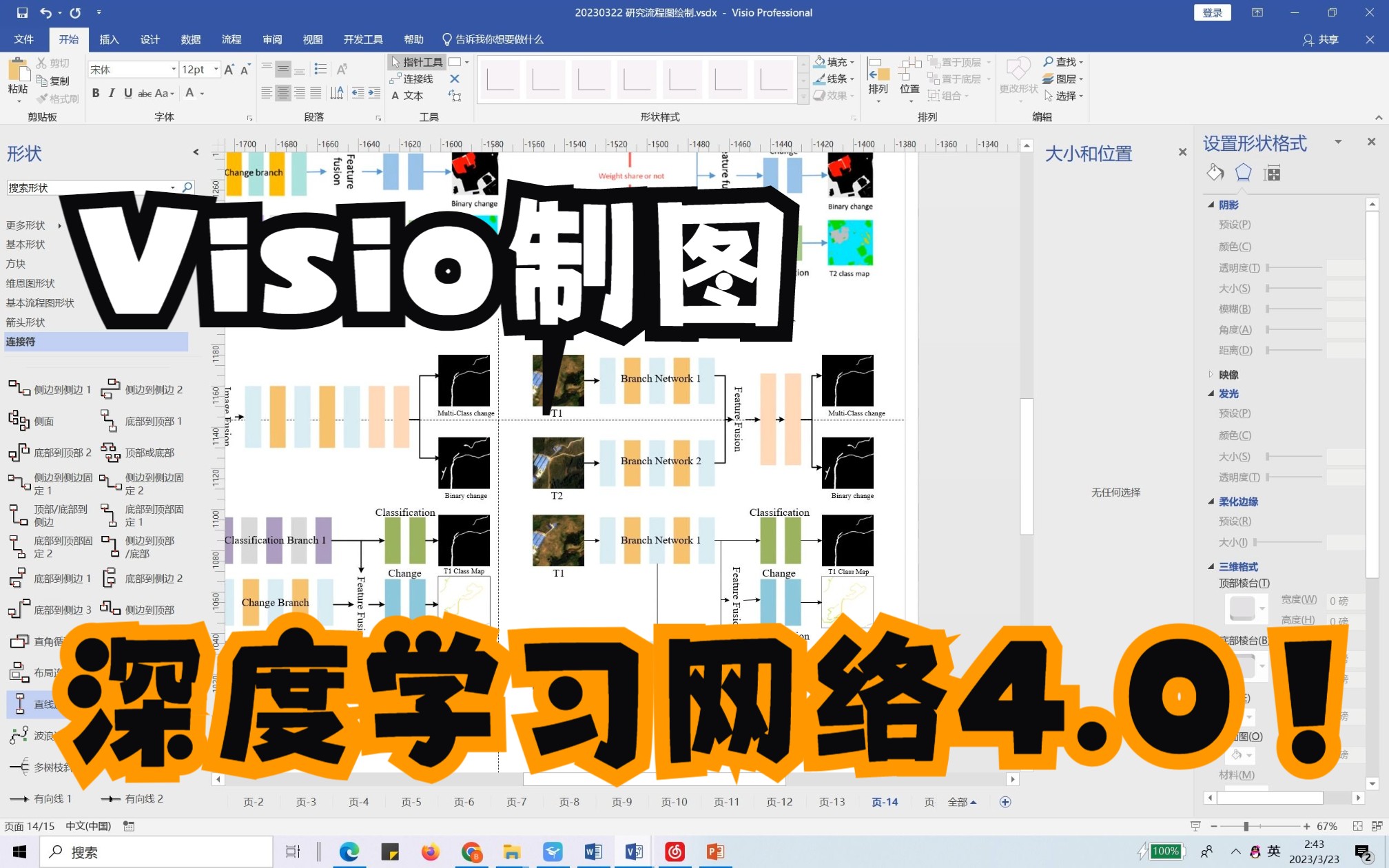Click the decrease font size icon

pos(245,69)
